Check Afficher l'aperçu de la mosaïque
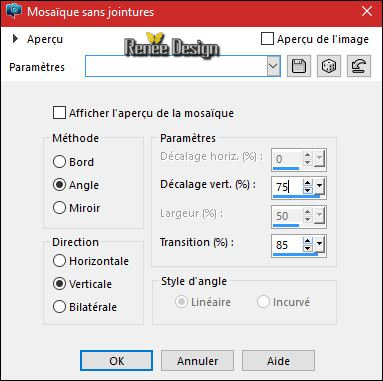383x381 pixels. [x=59, y=113]
